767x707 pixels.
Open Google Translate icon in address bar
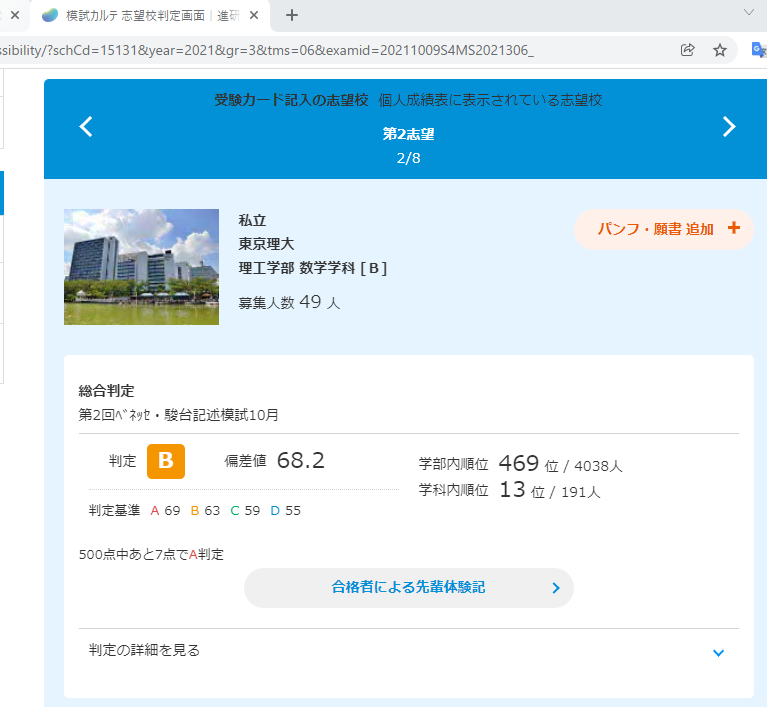pyautogui.click(x=758, y=50)
